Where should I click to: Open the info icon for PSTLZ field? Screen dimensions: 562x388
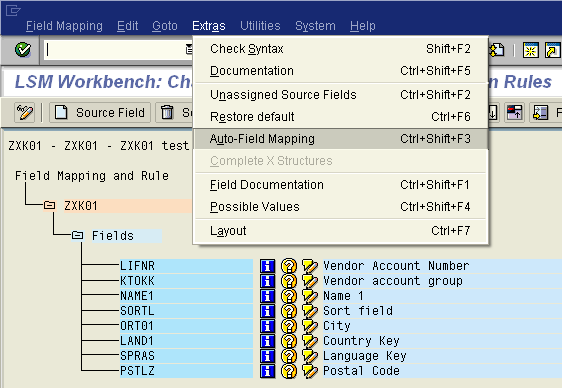(267, 371)
